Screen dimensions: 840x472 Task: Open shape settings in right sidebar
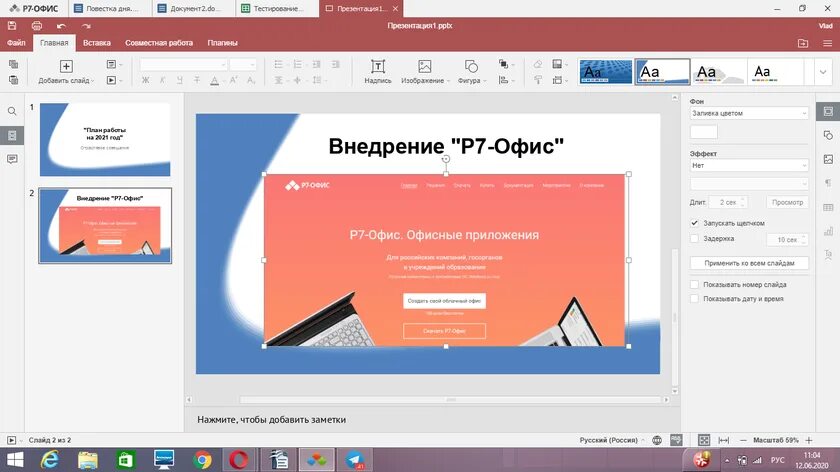pyautogui.click(x=828, y=135)
